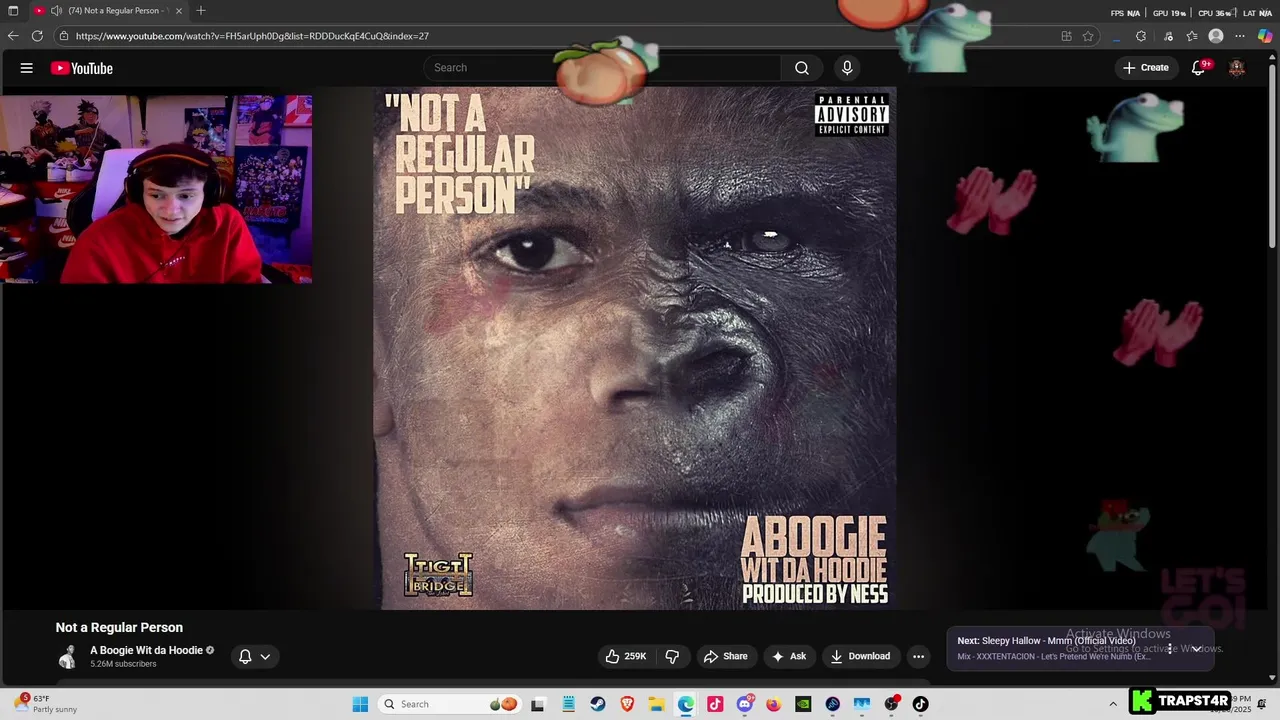Viewport: 1280px width, 720px height.
Task: Close the Not a Regular Person tab
Action: point(179,11)
